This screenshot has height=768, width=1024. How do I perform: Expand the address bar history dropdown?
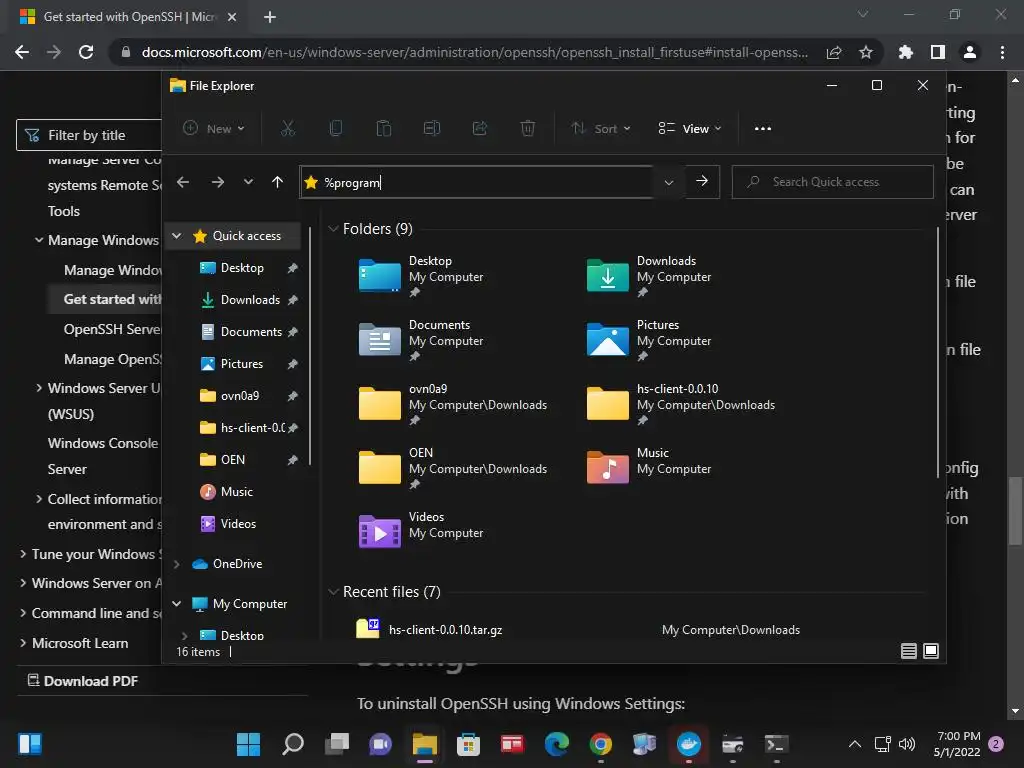pyautogui.click(x=669, y=182)
